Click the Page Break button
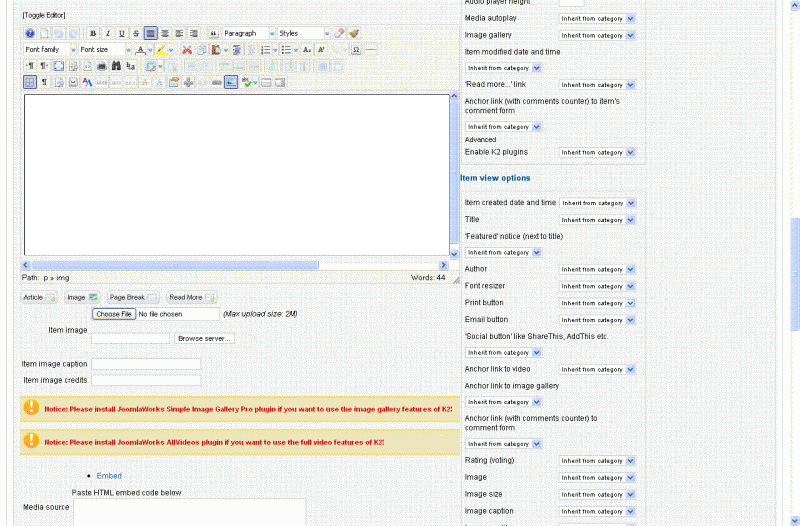800x526 pixels. (133, 297)
